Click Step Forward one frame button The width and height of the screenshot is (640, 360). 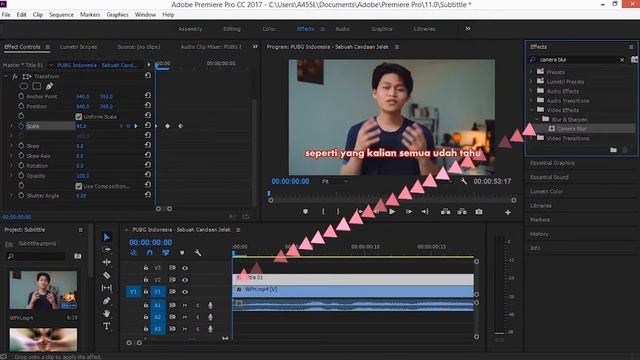coord(409,211)
